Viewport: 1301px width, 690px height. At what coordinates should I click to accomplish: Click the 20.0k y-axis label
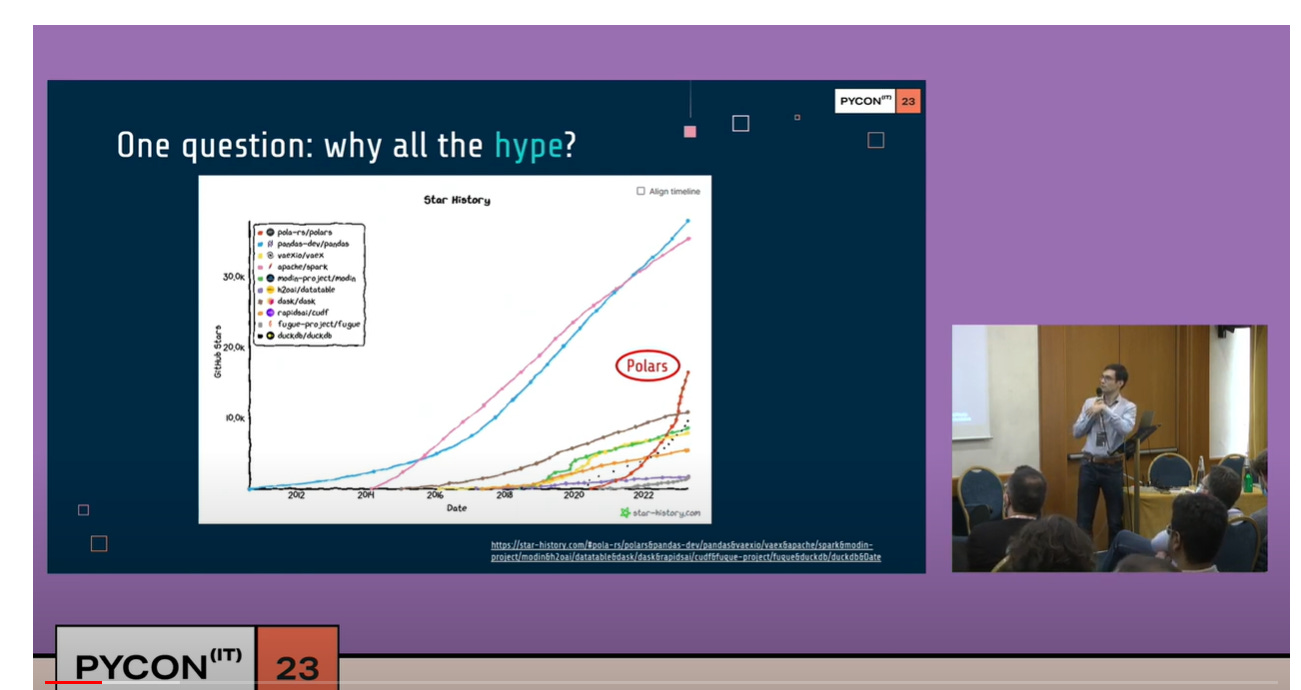[x=233, y=347]
